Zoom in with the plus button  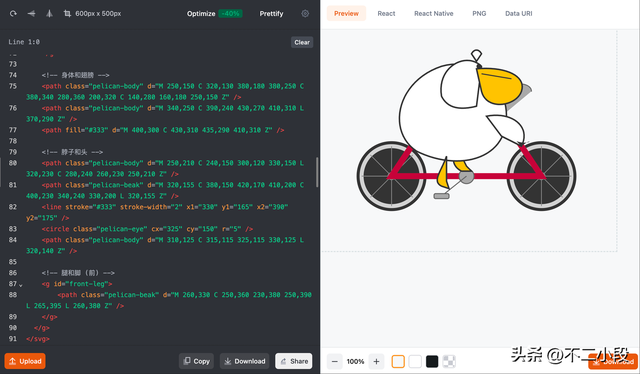coord(376,361)
